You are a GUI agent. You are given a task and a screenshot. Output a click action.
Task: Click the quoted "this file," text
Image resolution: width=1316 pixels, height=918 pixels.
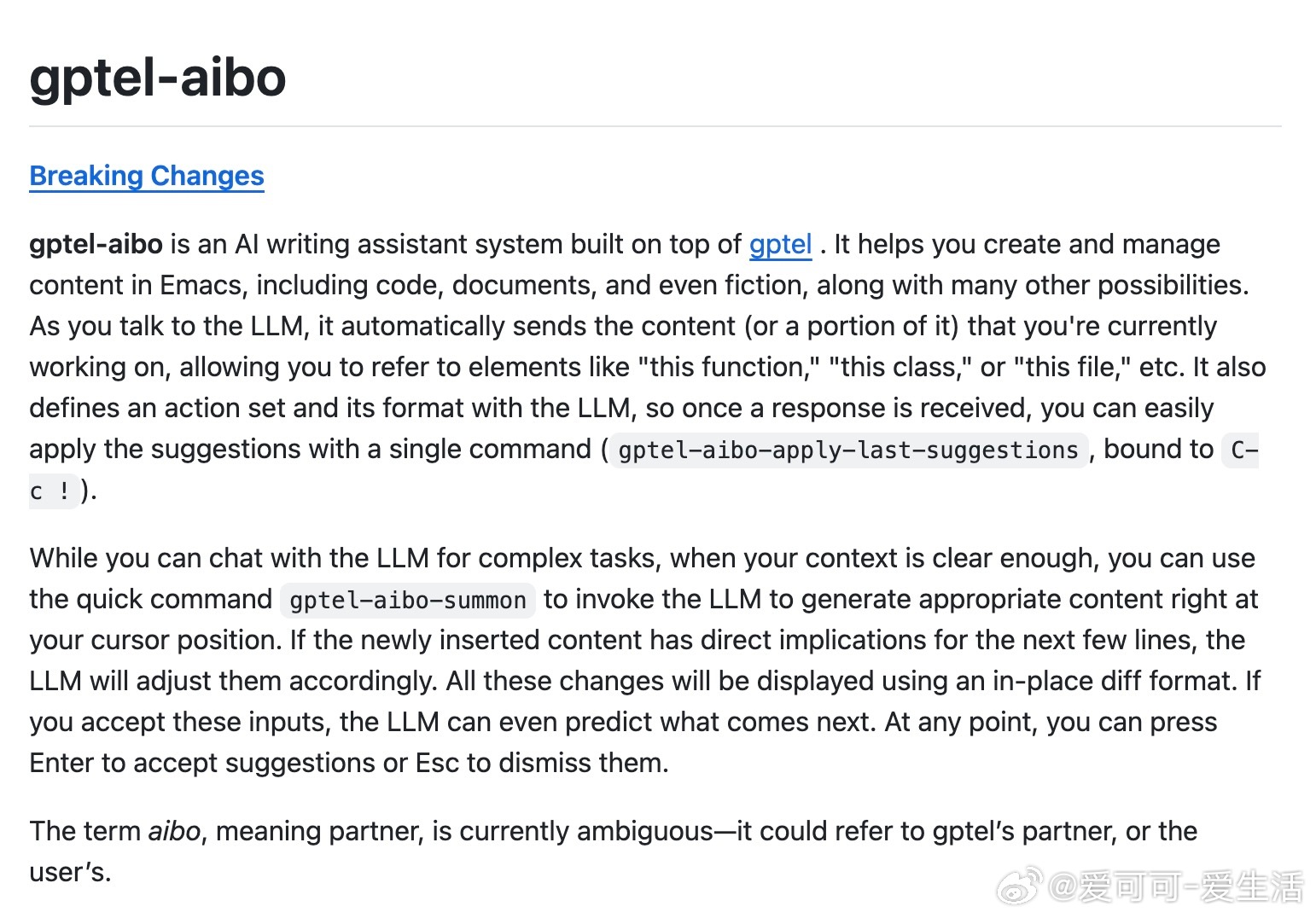tap(1073, 367)
